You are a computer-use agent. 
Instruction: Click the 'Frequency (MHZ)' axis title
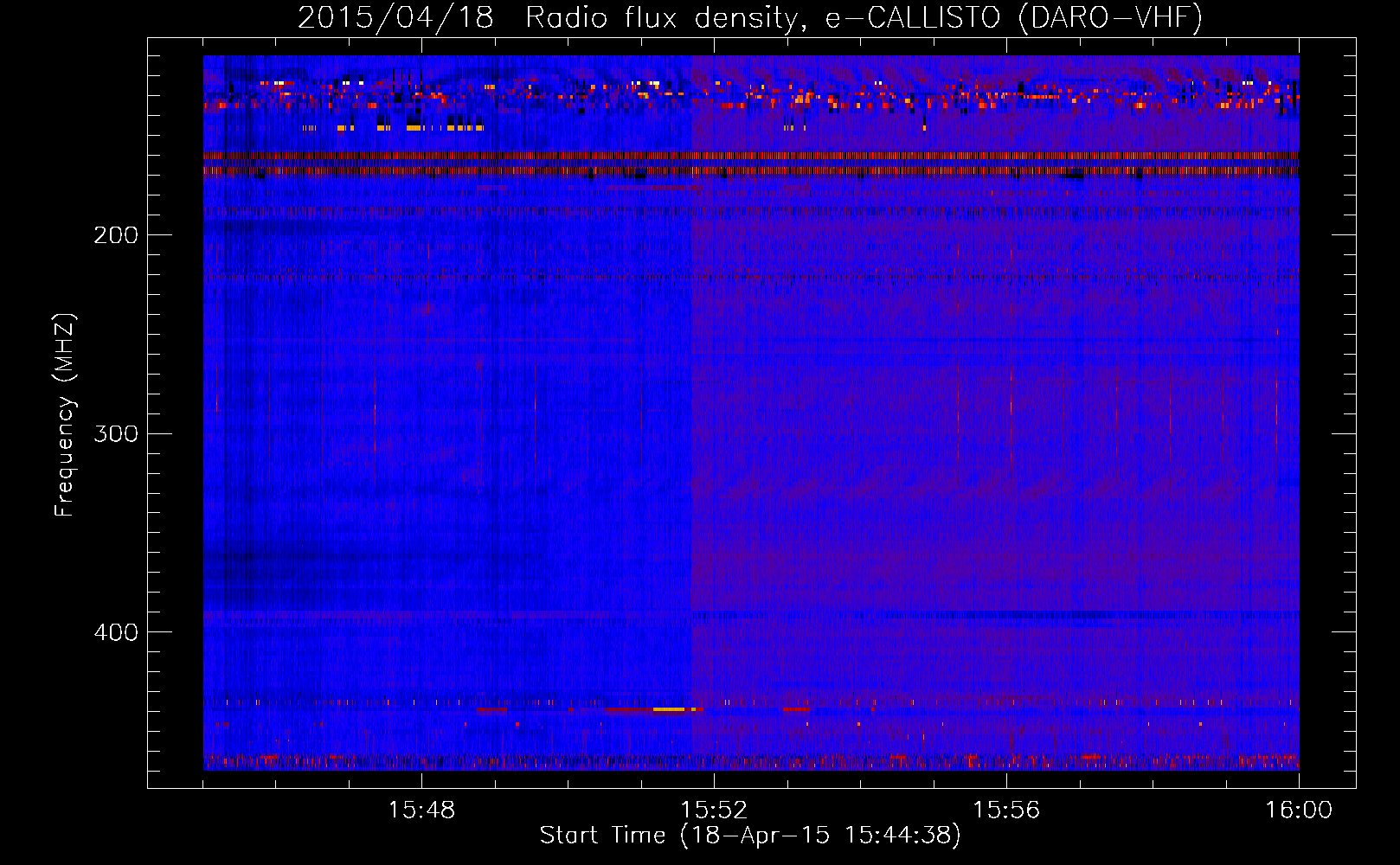[x=65, y=415]
